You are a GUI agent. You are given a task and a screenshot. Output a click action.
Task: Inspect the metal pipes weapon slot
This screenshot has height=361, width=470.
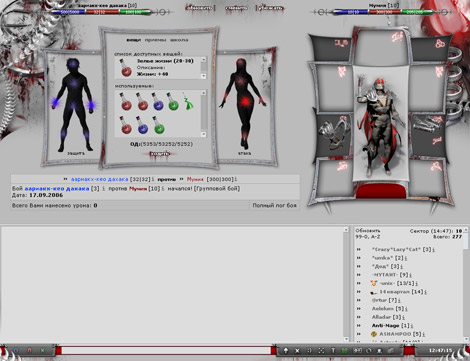428,127
